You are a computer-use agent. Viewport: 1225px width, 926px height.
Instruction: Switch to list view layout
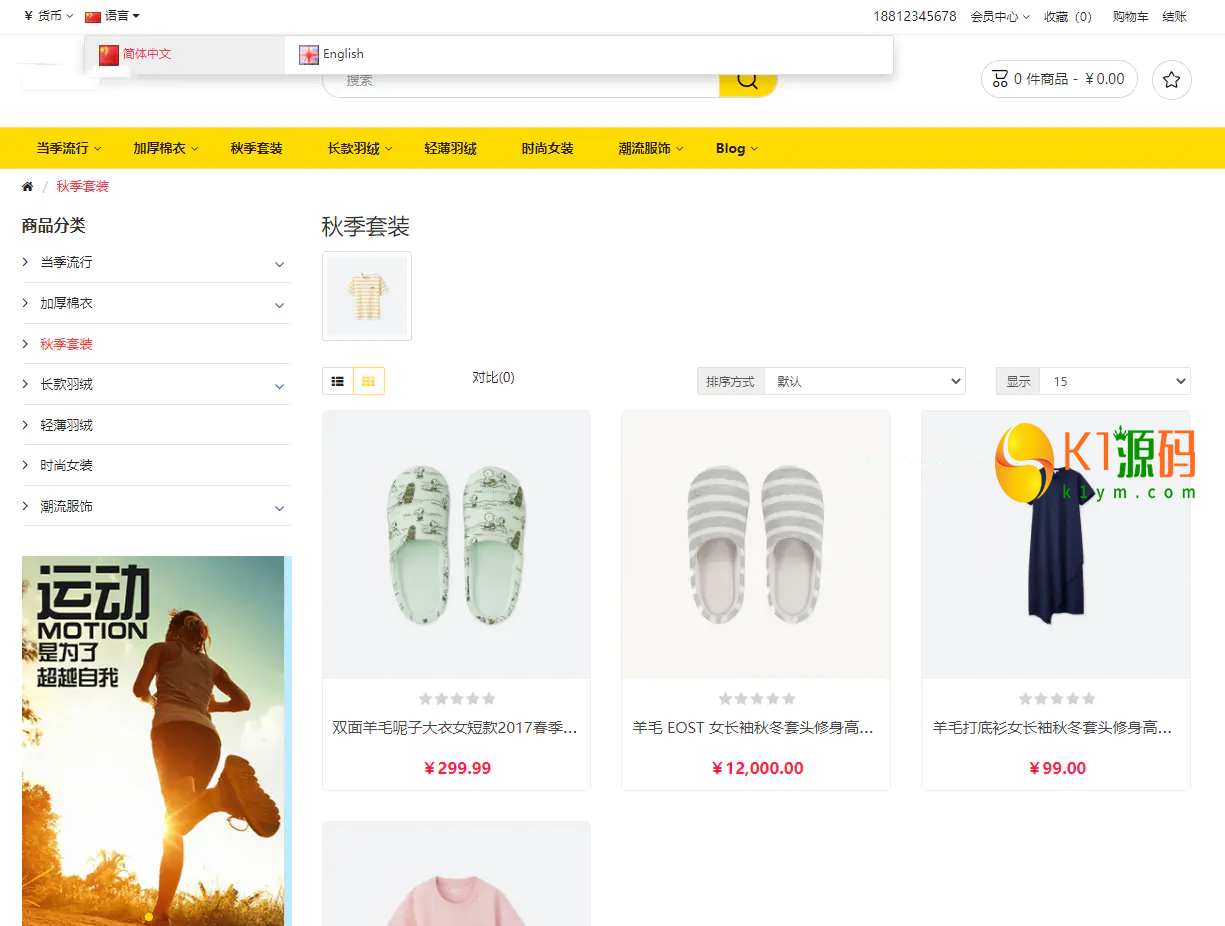(338, 381)
